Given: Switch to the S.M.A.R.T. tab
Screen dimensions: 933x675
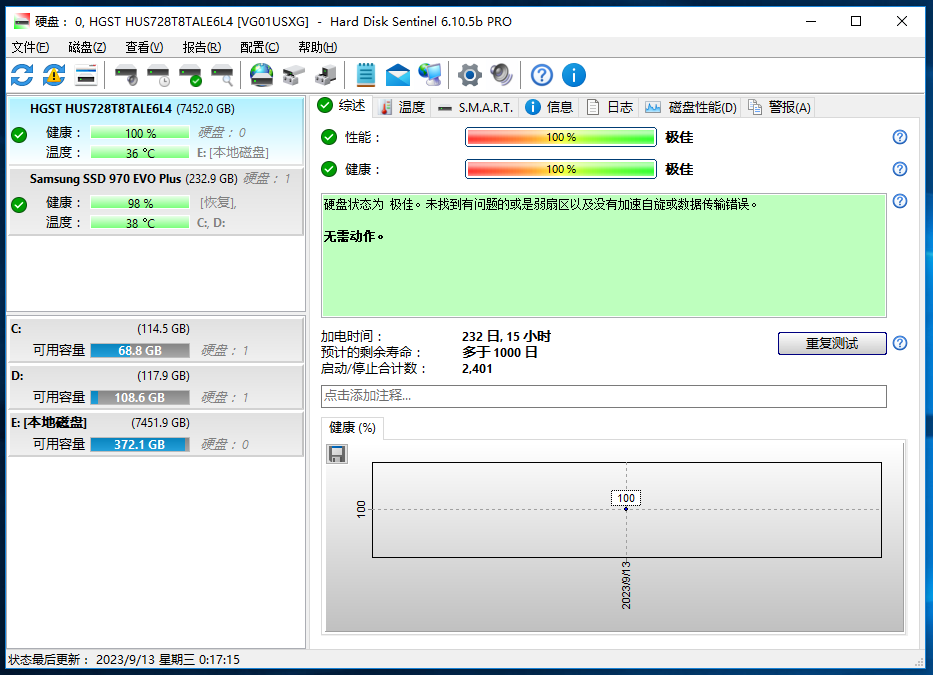Looking at the screenshot, I should [x=475, y=107].
